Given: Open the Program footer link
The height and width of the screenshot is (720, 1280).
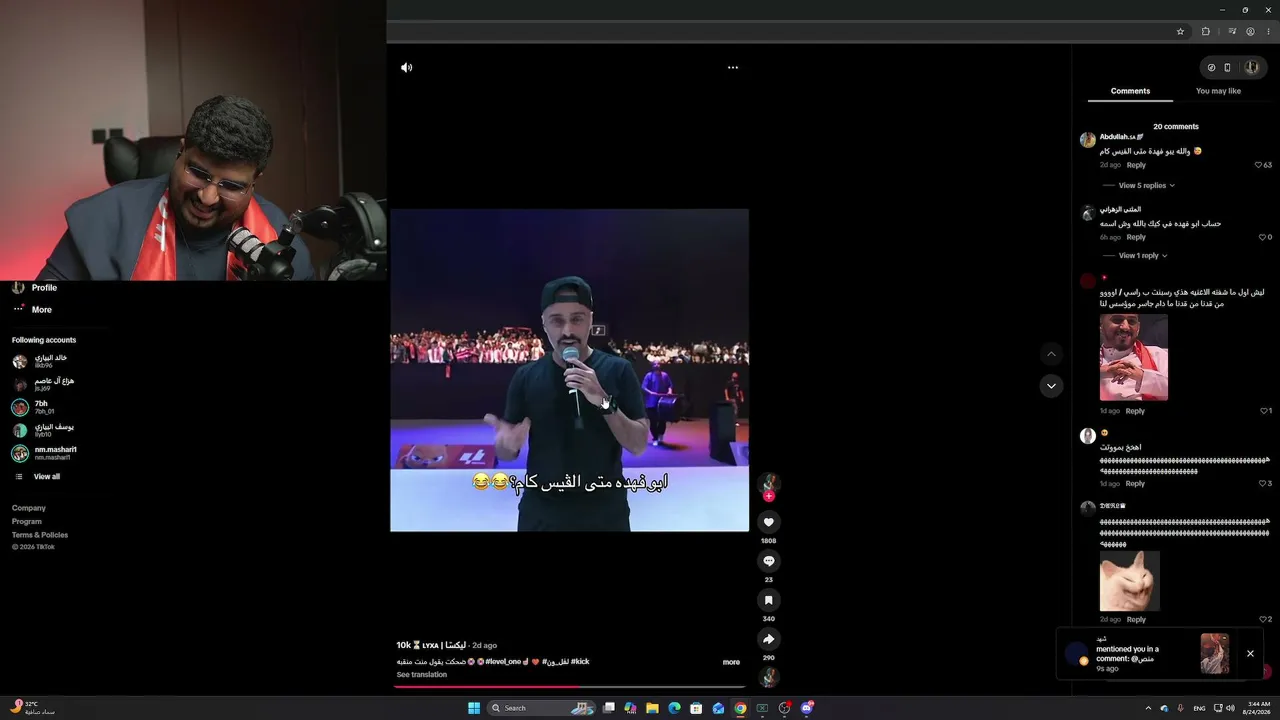Looking at the screenshot, I should pos(27,521).
